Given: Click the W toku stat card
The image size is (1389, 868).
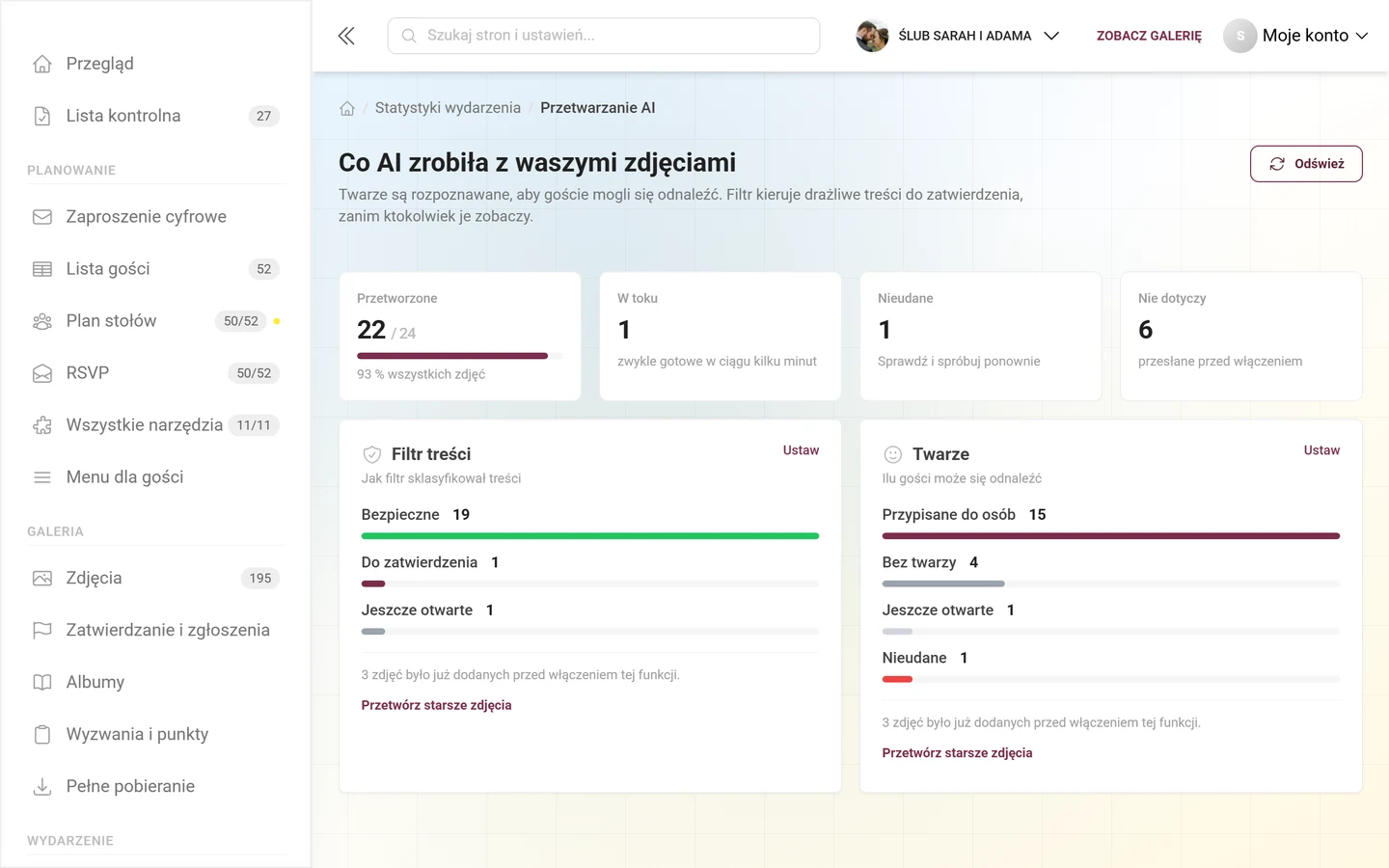Looking at the screenshot, I should click(721, 337).
